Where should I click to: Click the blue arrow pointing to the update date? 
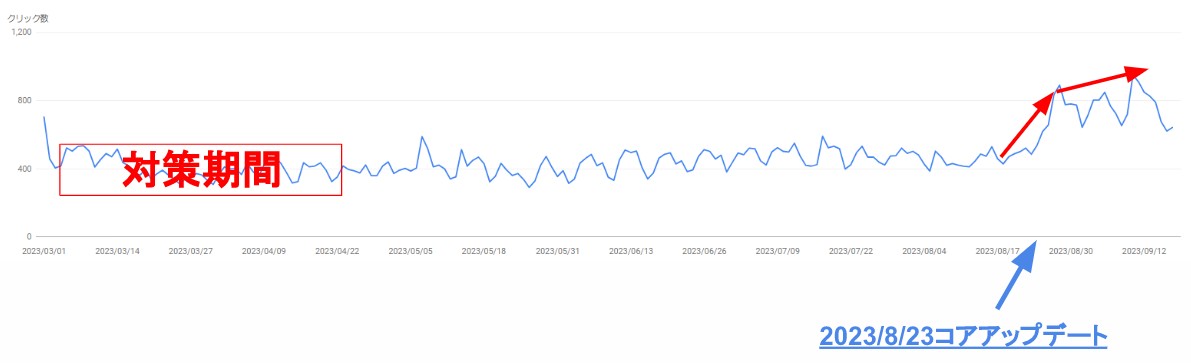(1016, 275)
